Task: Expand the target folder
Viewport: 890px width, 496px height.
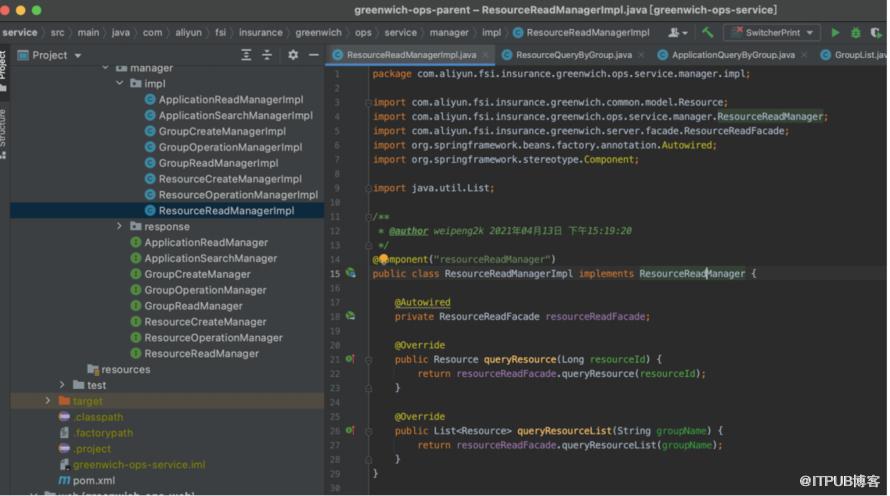Action: pyautogui.click(x=48, y=401)
